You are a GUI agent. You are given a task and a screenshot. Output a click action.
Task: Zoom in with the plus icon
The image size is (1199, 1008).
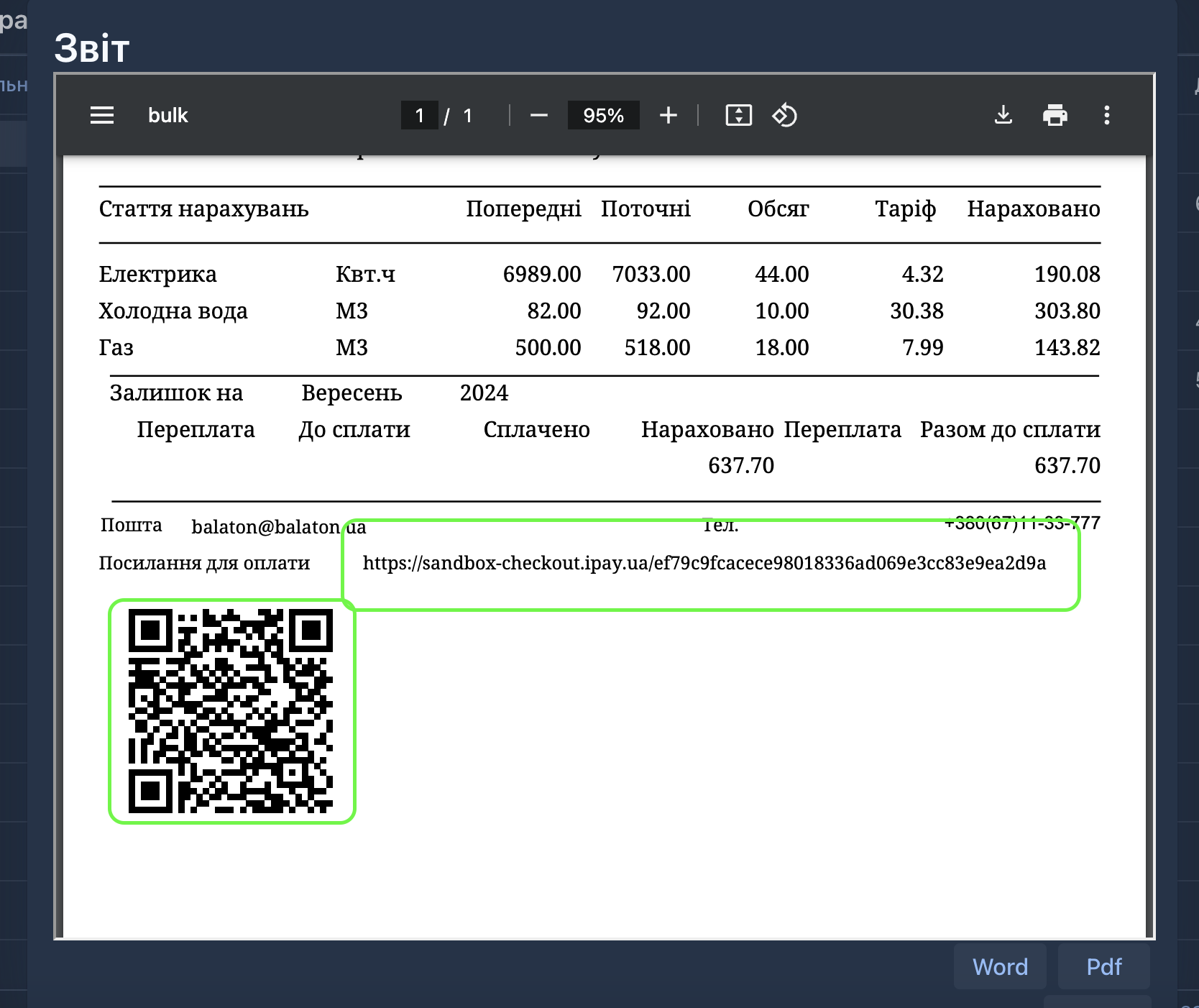coord(669,115)
